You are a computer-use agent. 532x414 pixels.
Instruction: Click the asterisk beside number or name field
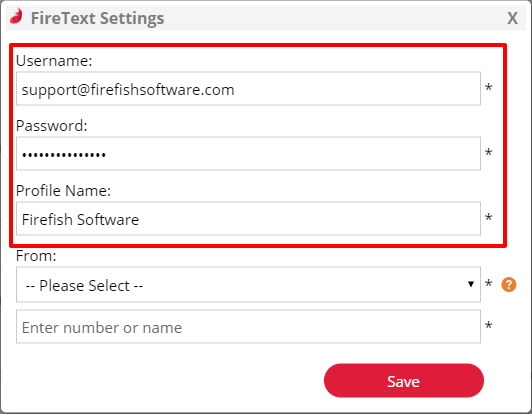point(488,326)
